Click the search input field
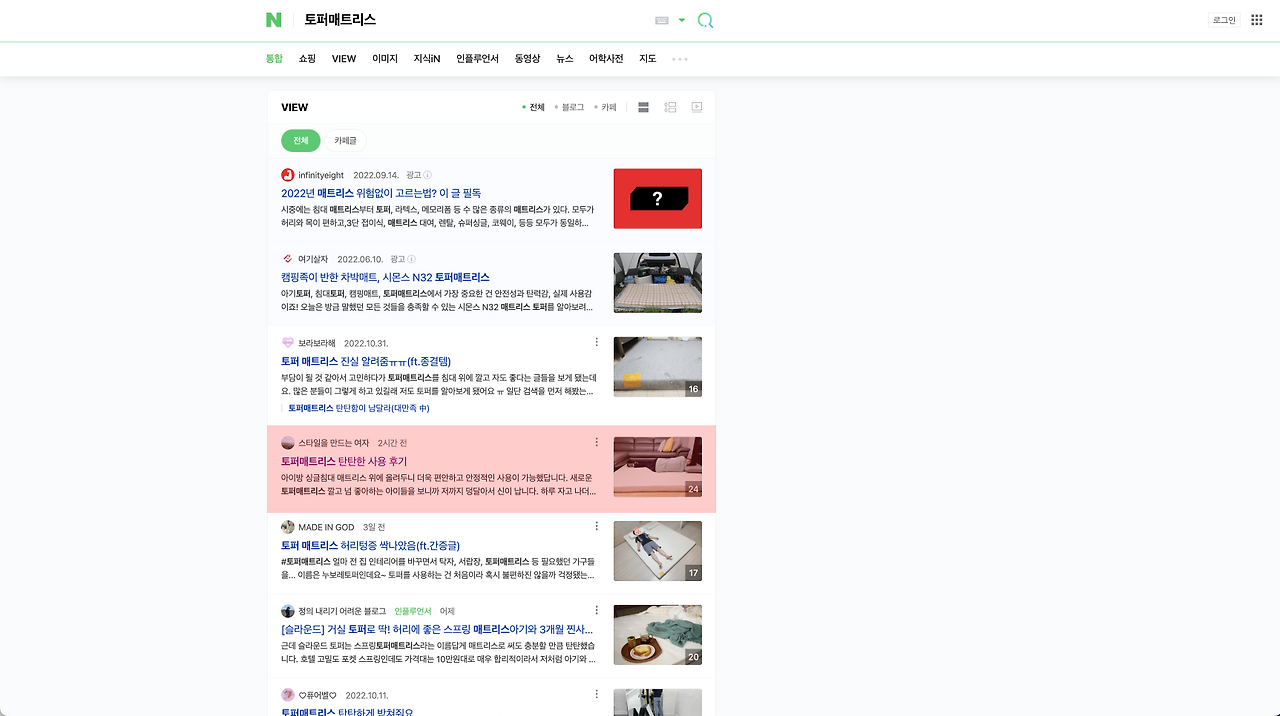The image size is (1280, 716). pyautogui.click(x=450, y=19)
